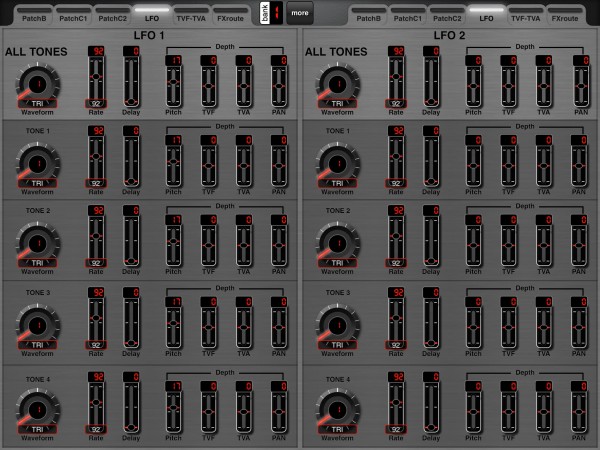Adjust LFO 1 Tone 1 Pitch depth slider
This screenshot has width=600, height=450.
coord(173,166)
